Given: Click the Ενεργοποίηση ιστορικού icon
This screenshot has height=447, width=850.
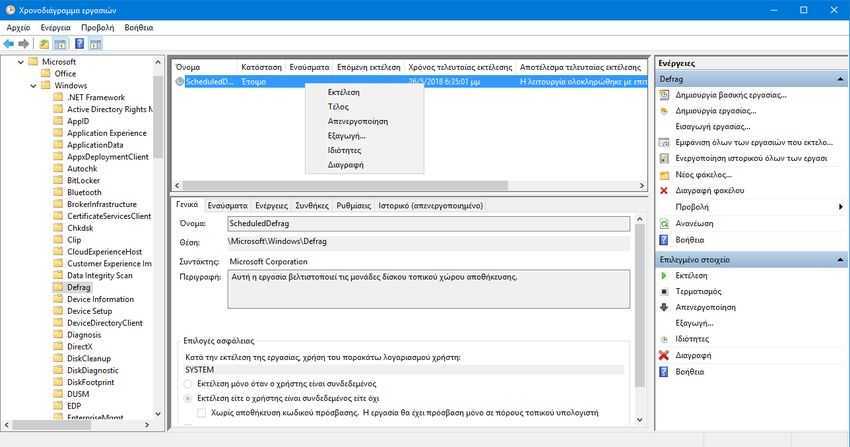Looking at the screenshot, I should [664, 158].
